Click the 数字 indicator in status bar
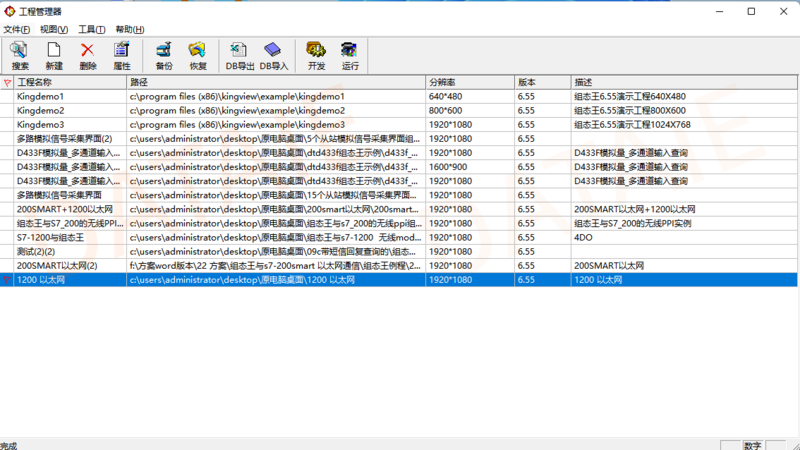The height and width of the screenshot is (450, 800). pyautogui.click(x=753, y=445)
